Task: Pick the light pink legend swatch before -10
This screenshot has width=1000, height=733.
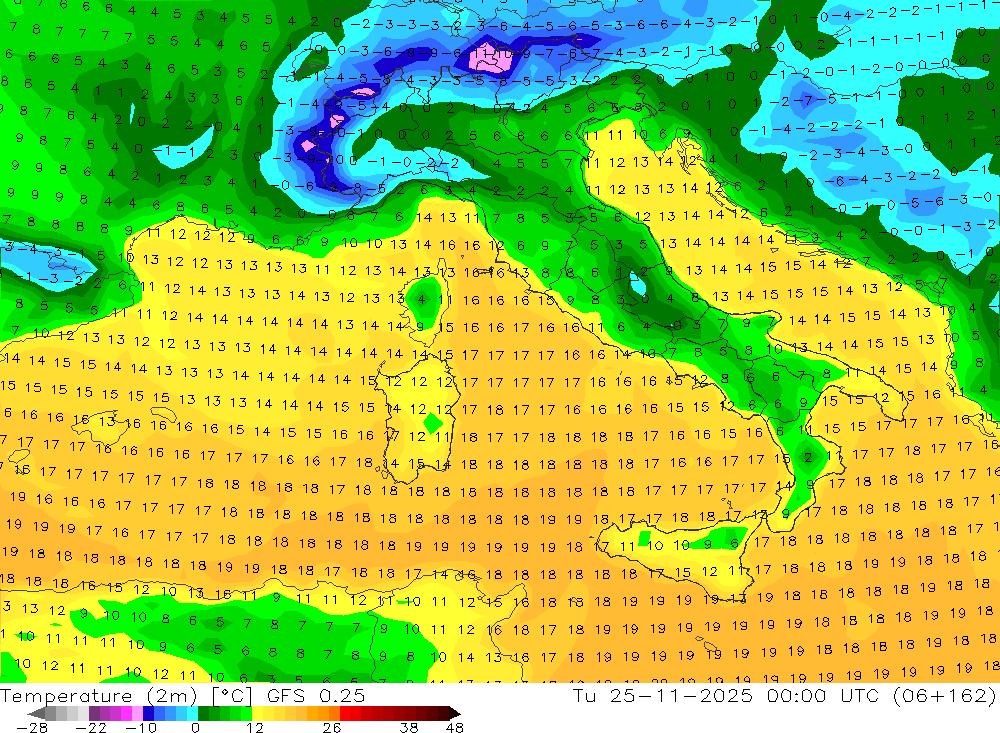Action: (137, 713)
